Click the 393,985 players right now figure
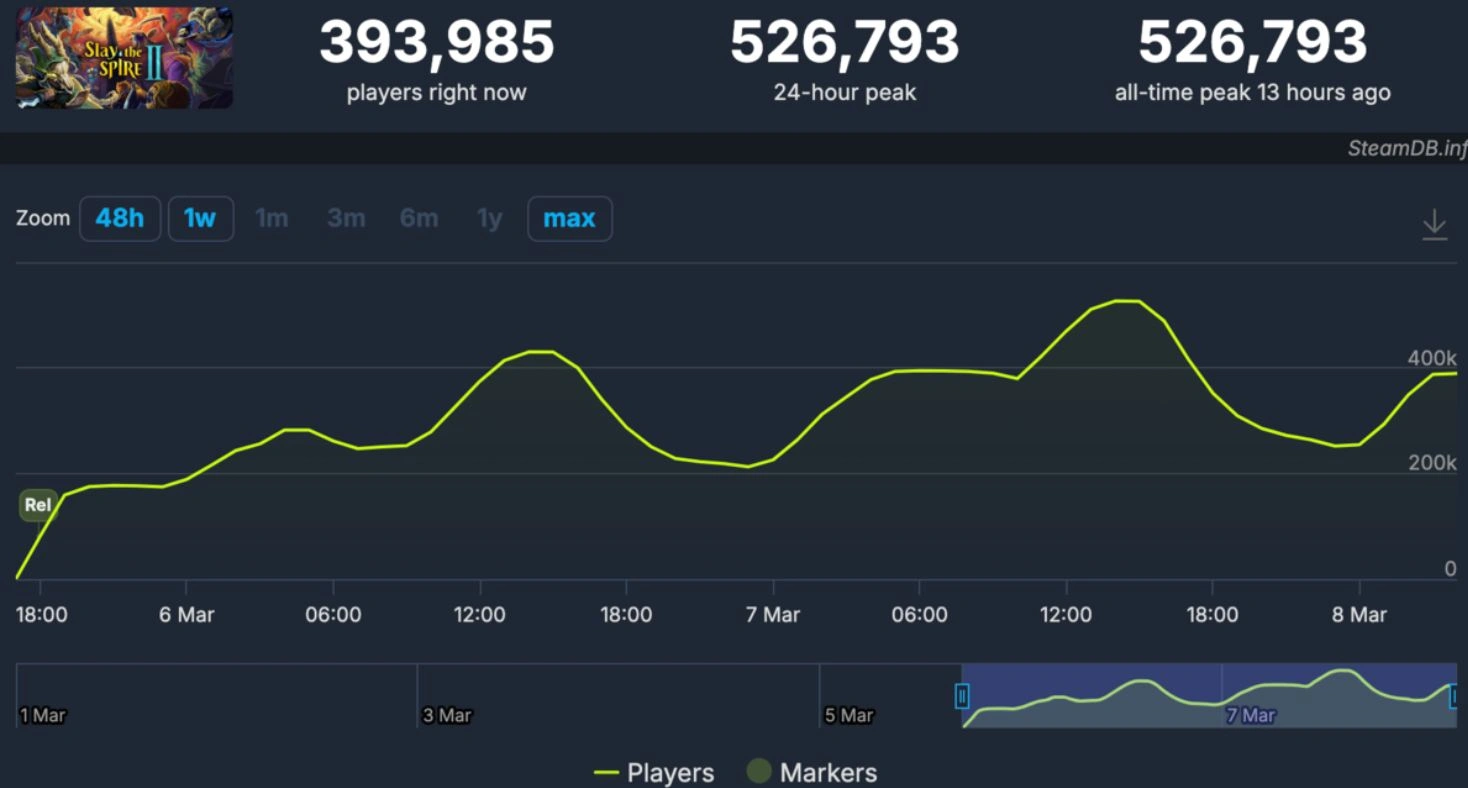Image resolution: width=1468 pixels, height=788 pixels. click(x=436, y=43)
